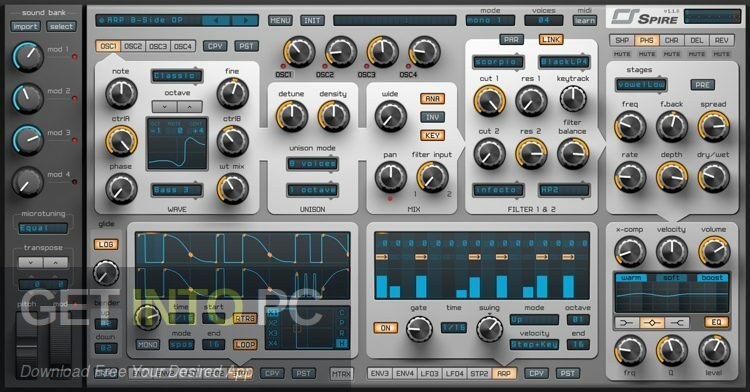This screenshot has height=392, width=750.
Task: Click the sound bank select button
Action: [x=61, y=26]
